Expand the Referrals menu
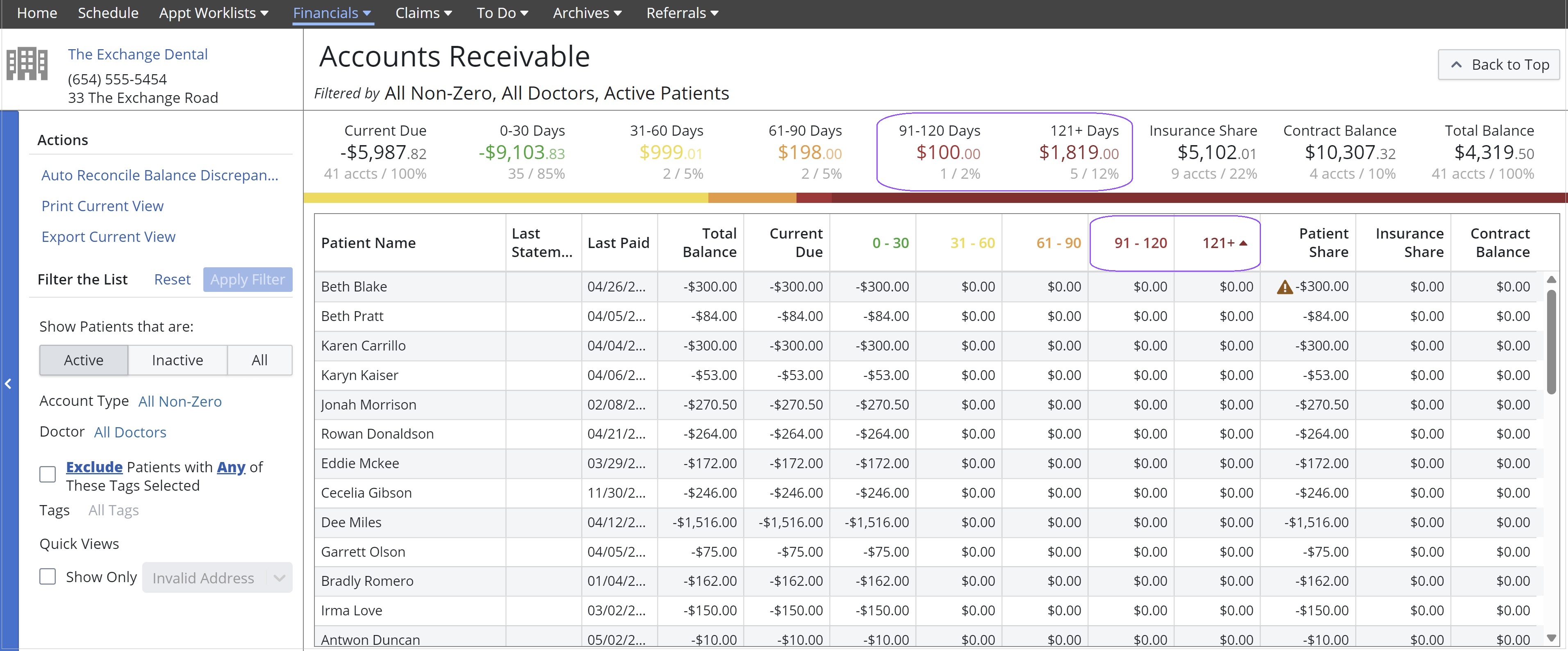 683,13
